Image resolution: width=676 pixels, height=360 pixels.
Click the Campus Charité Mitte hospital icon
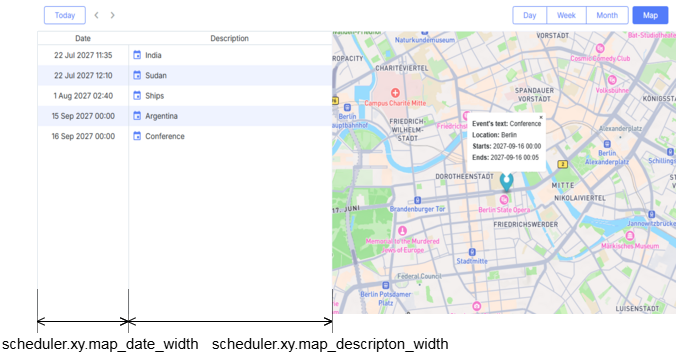[395, 93]
